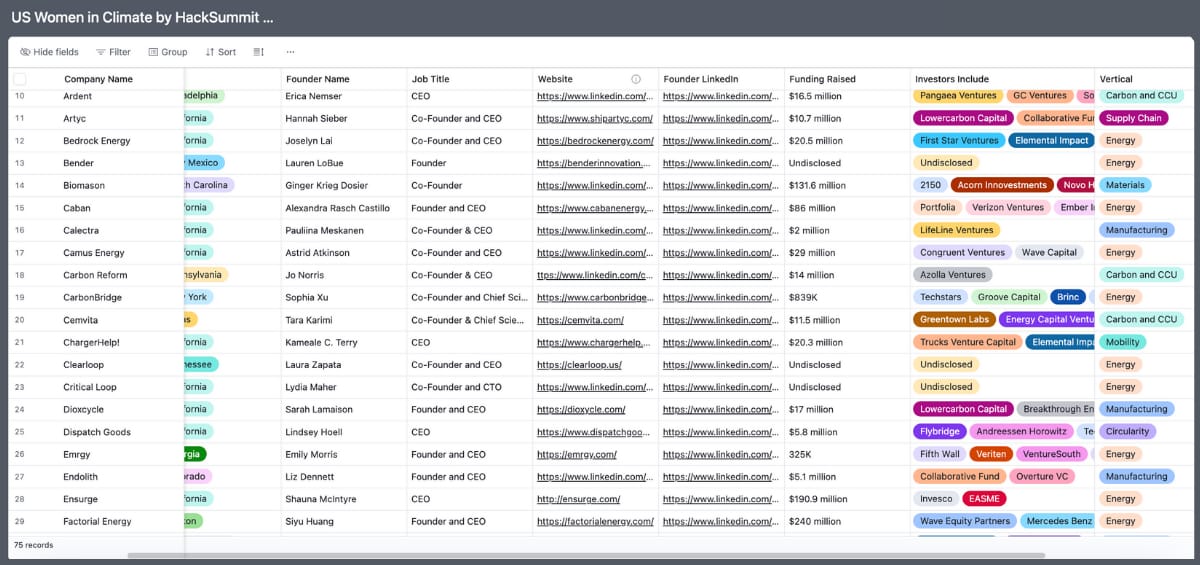Select the Materials vertical tag
The height and width of the screenshot is (565, 1200).
[x=1125, y=185]
